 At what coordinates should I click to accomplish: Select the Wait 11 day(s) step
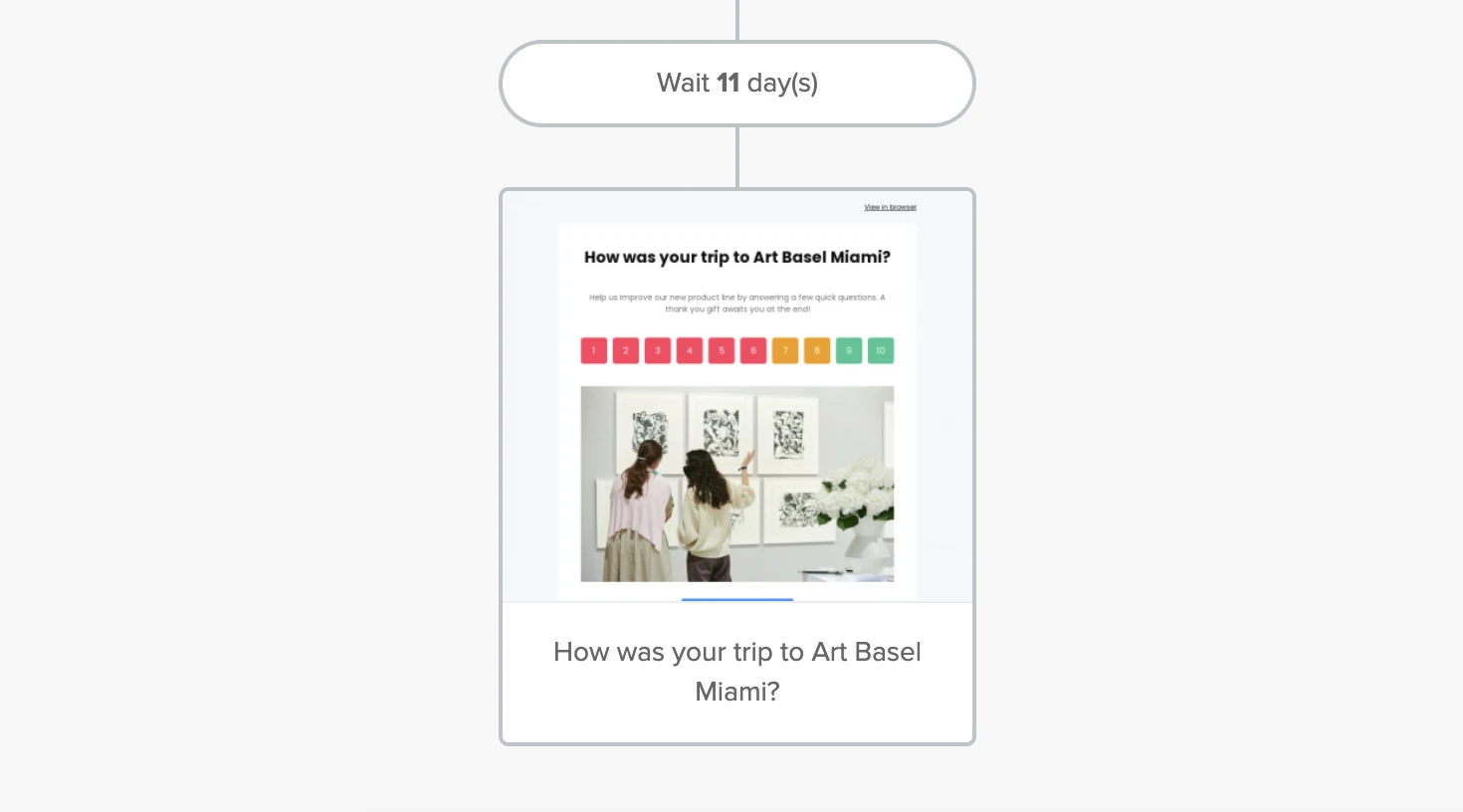click(736, 84)
